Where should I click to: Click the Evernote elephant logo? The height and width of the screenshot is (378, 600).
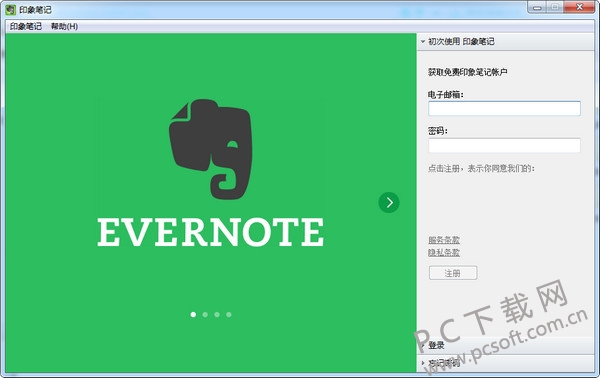coord(211,149)
